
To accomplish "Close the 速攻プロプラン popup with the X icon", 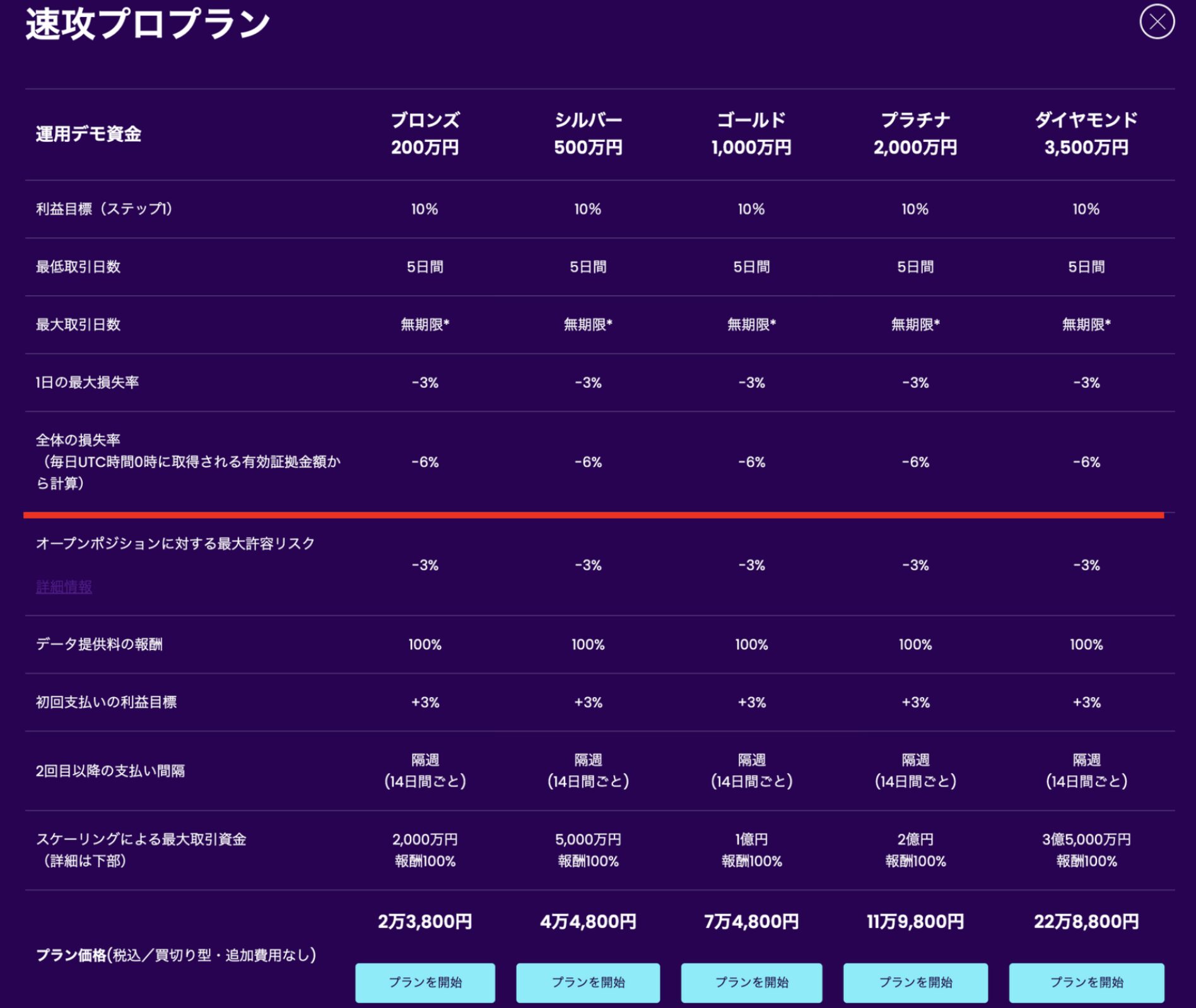I will coord(1156,22).
